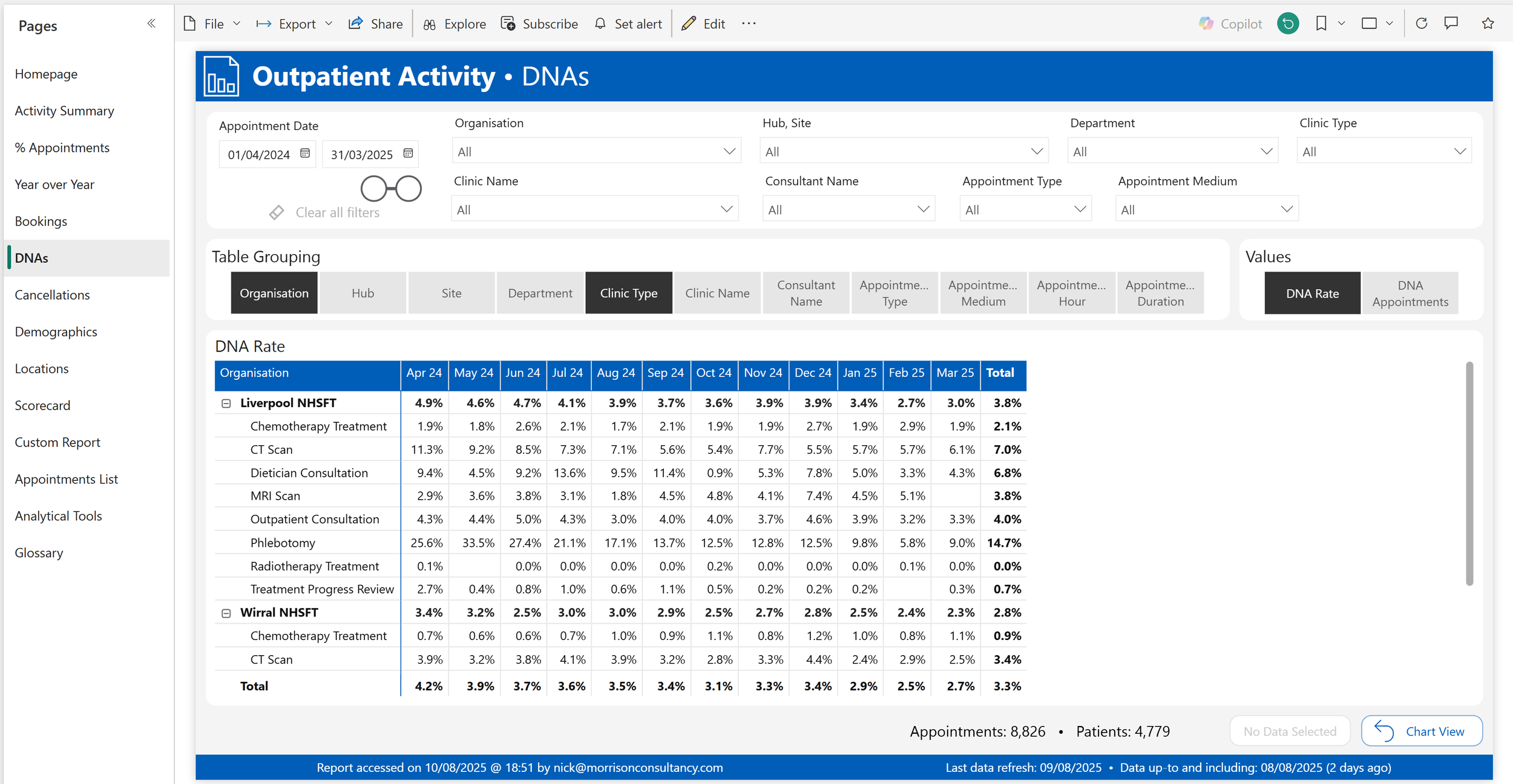Collapse the Pages pane chevron
This screenshot has width=1513, height=784.
[151, 24]
